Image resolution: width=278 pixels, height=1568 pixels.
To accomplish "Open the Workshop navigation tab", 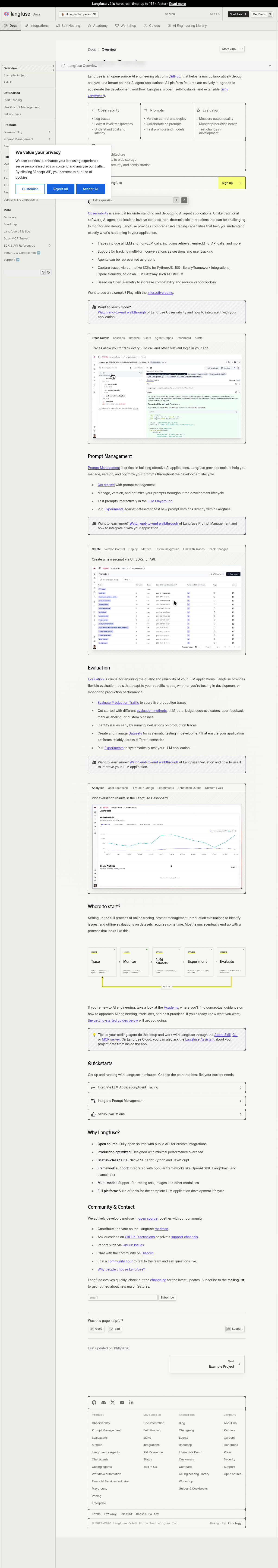I will (x=126, y=26).
